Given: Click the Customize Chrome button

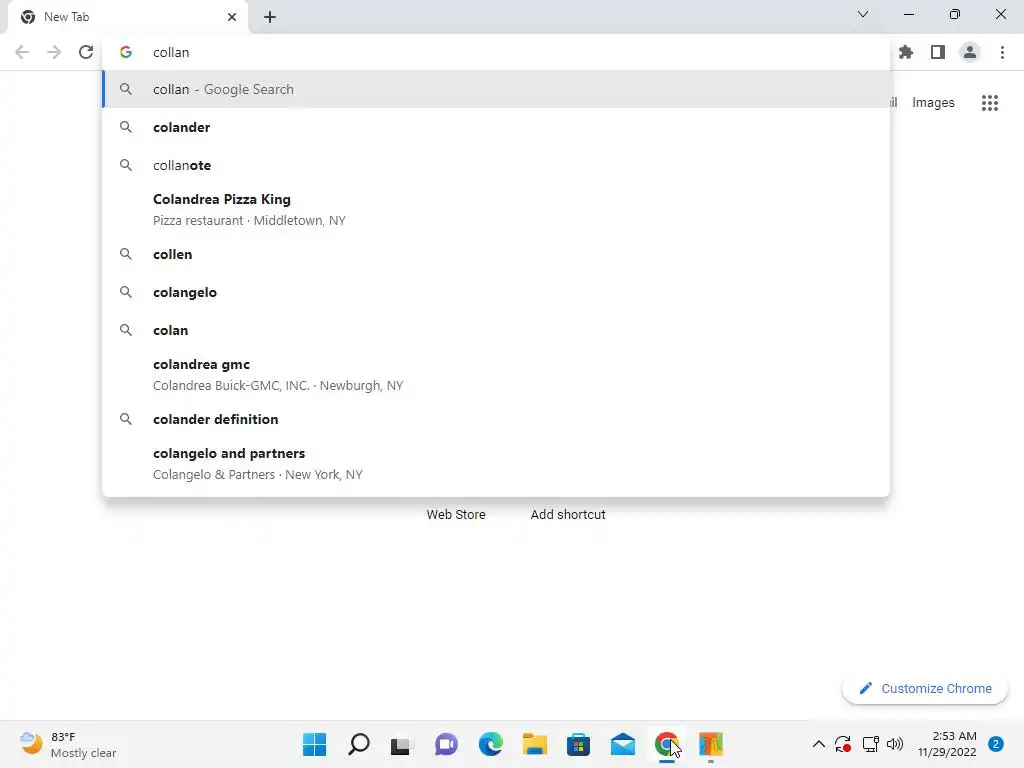Looking at the screenshot, I should 925,688.
